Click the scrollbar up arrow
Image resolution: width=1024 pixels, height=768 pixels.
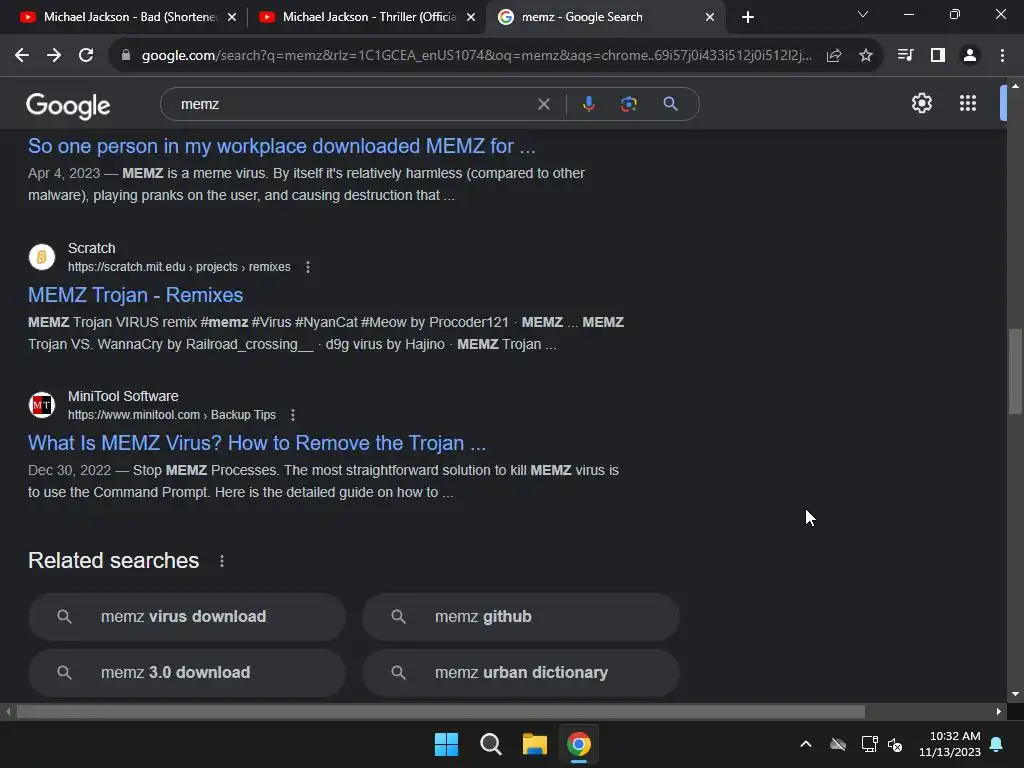[1015, 86]
